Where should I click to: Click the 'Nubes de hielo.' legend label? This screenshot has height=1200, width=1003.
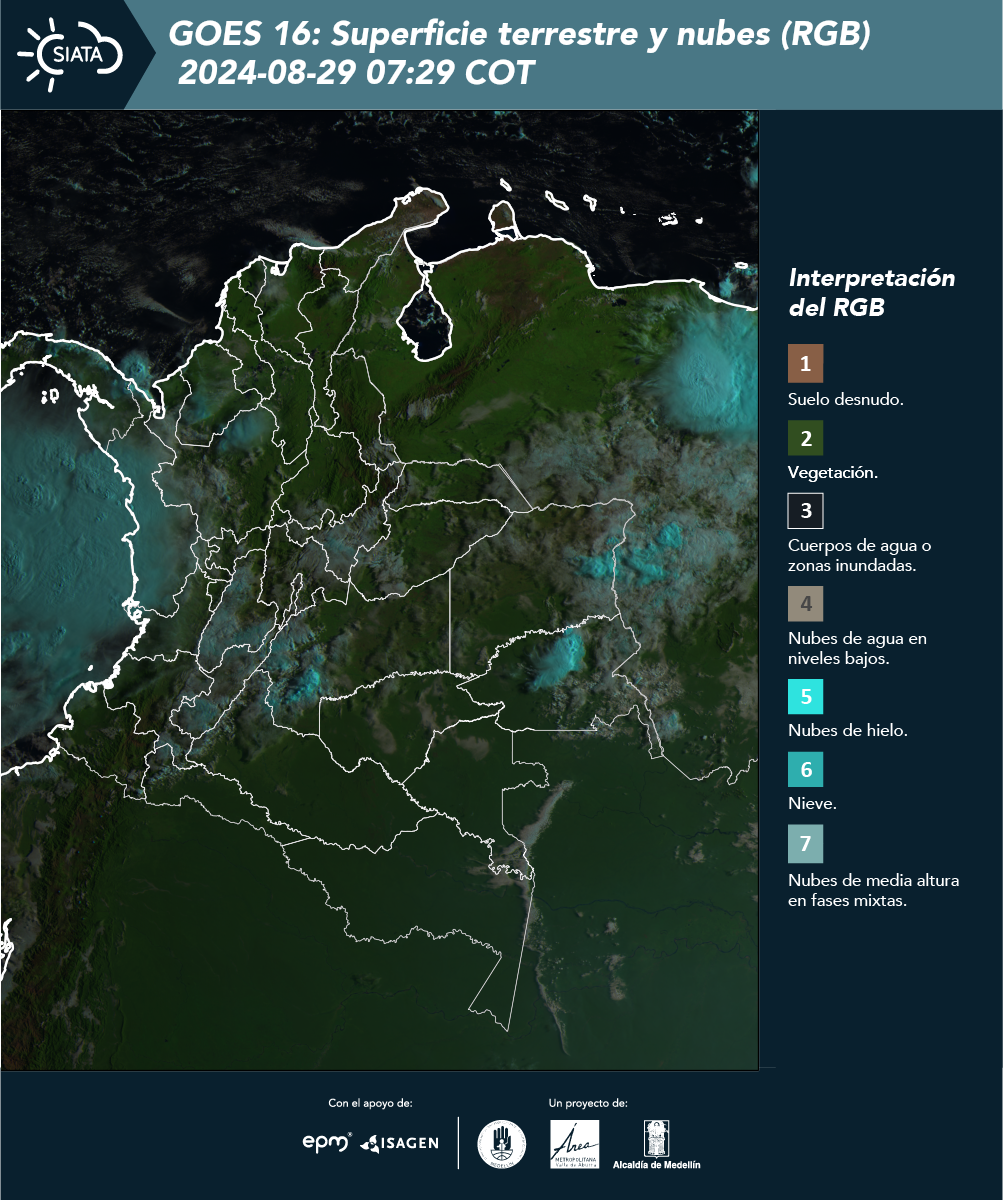(848, 731)
